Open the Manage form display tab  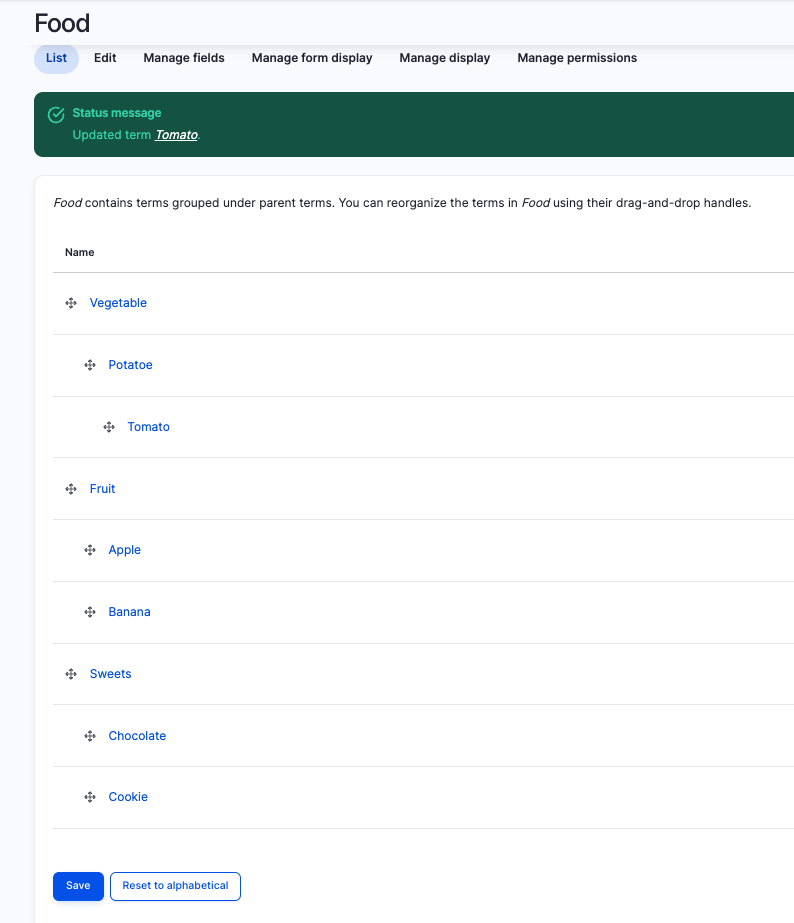click(x=312, y=58)
